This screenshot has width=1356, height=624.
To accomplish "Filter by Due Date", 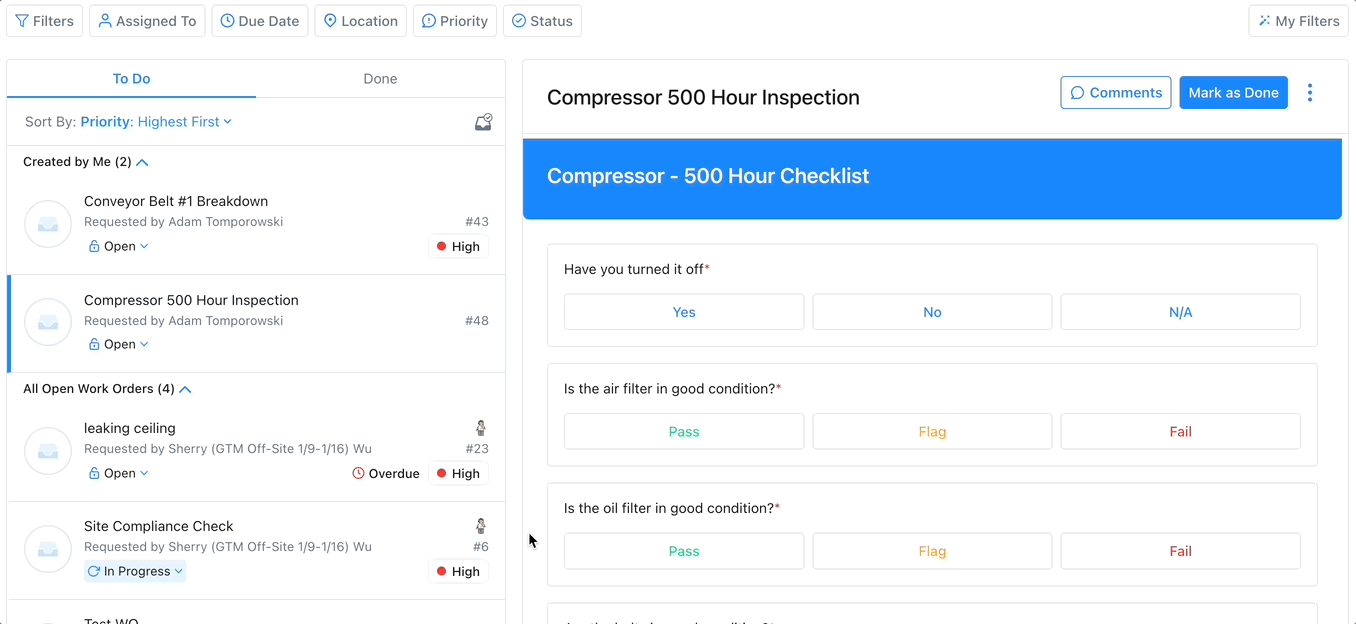I will (x=259, y=20).
